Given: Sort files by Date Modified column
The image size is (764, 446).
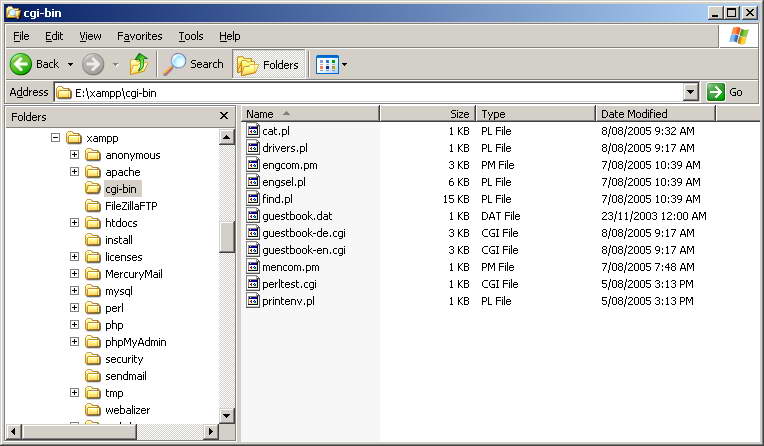Looking at the screenshot, I should pyautogui.click(x=655, y=114).
